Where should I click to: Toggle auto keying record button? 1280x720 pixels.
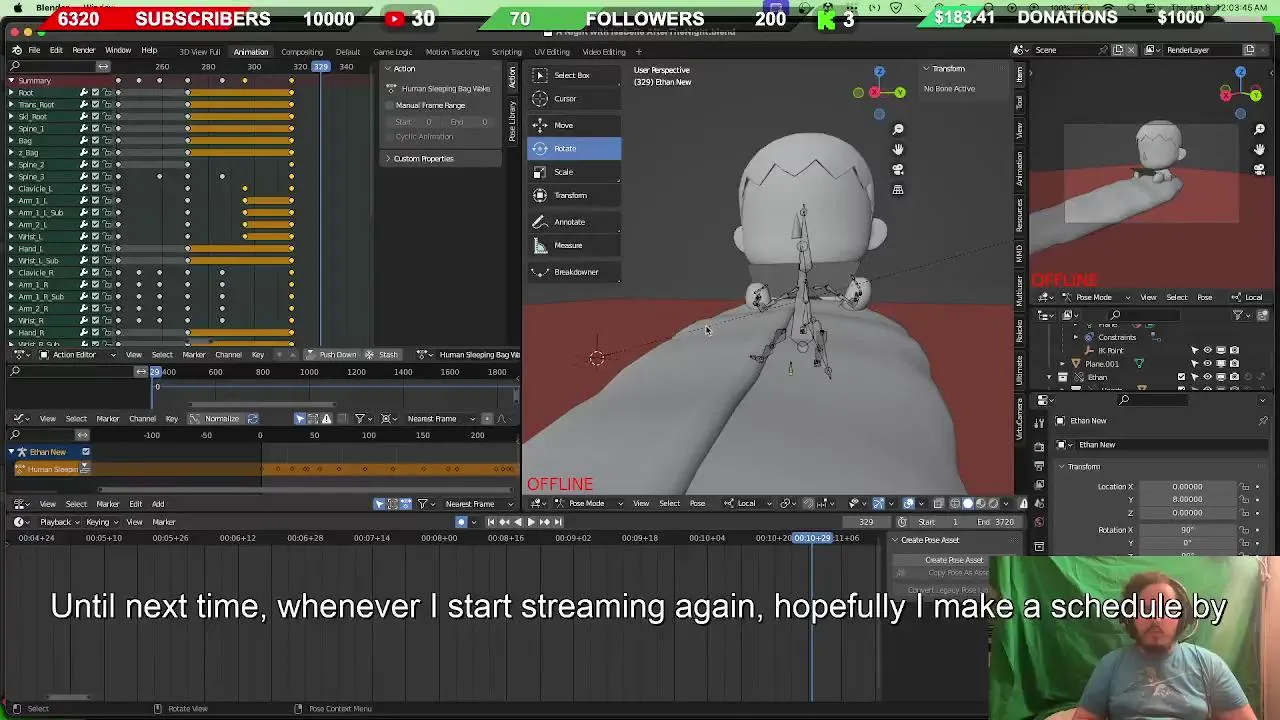point(461,522)
